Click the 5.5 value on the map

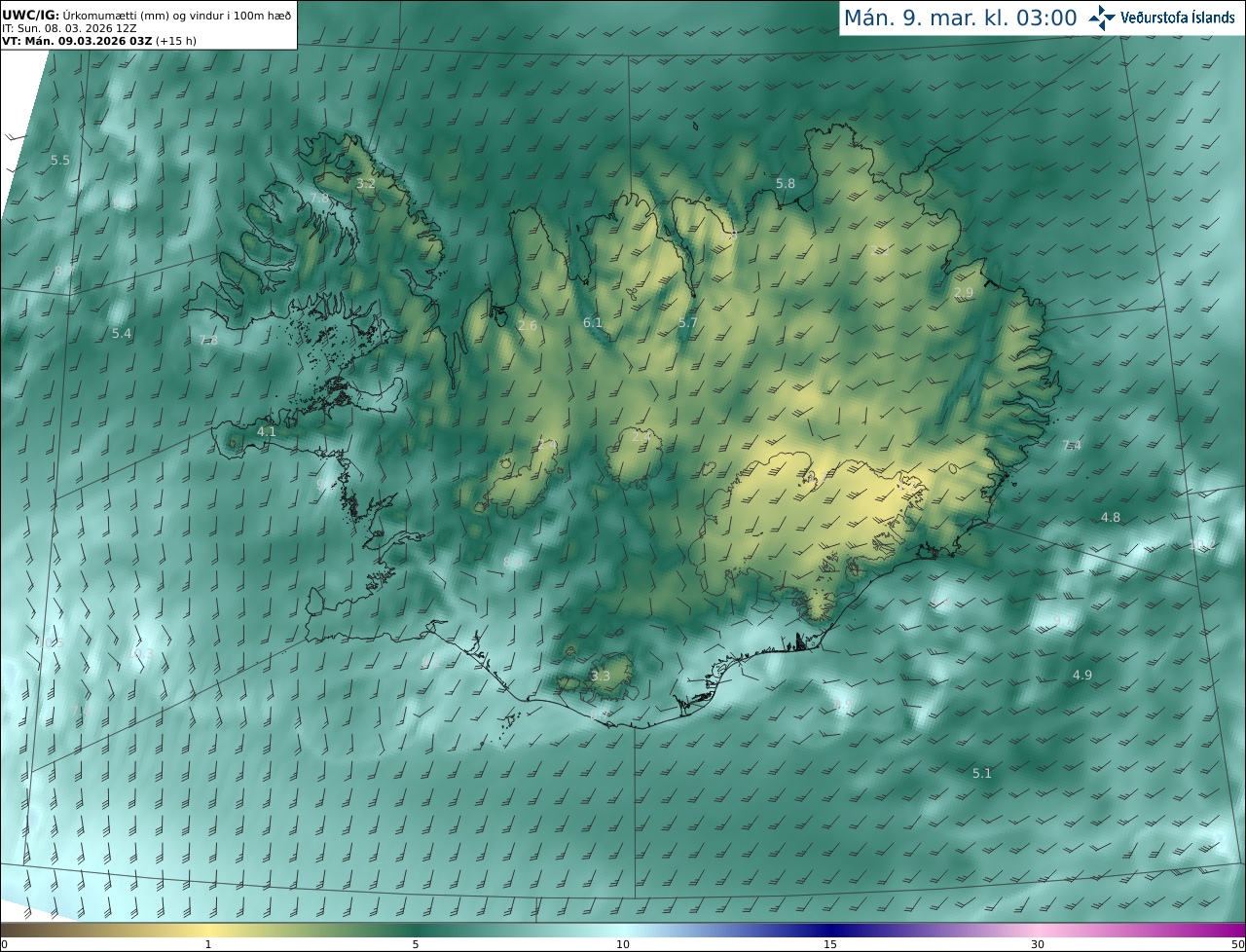click(60, 160)
